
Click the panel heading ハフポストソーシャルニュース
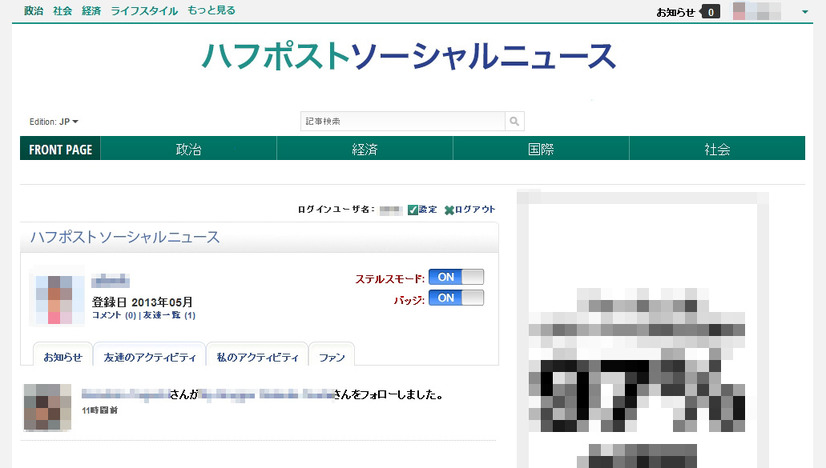tap(125, 237)
